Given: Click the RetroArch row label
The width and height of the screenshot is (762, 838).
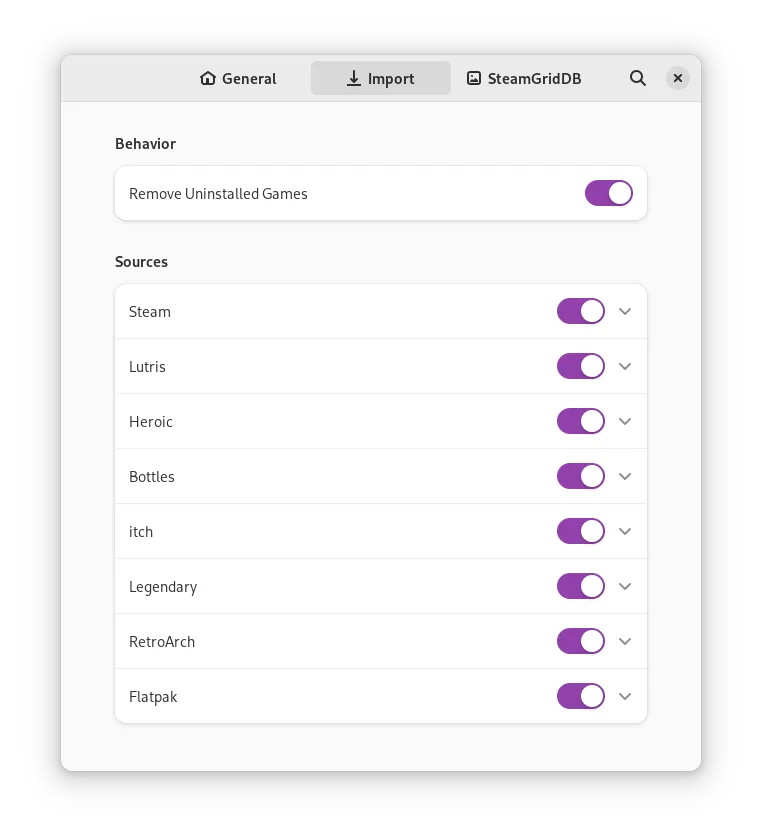Looking at the screenshot, I should pyautogui.click(x=162, y=642).
